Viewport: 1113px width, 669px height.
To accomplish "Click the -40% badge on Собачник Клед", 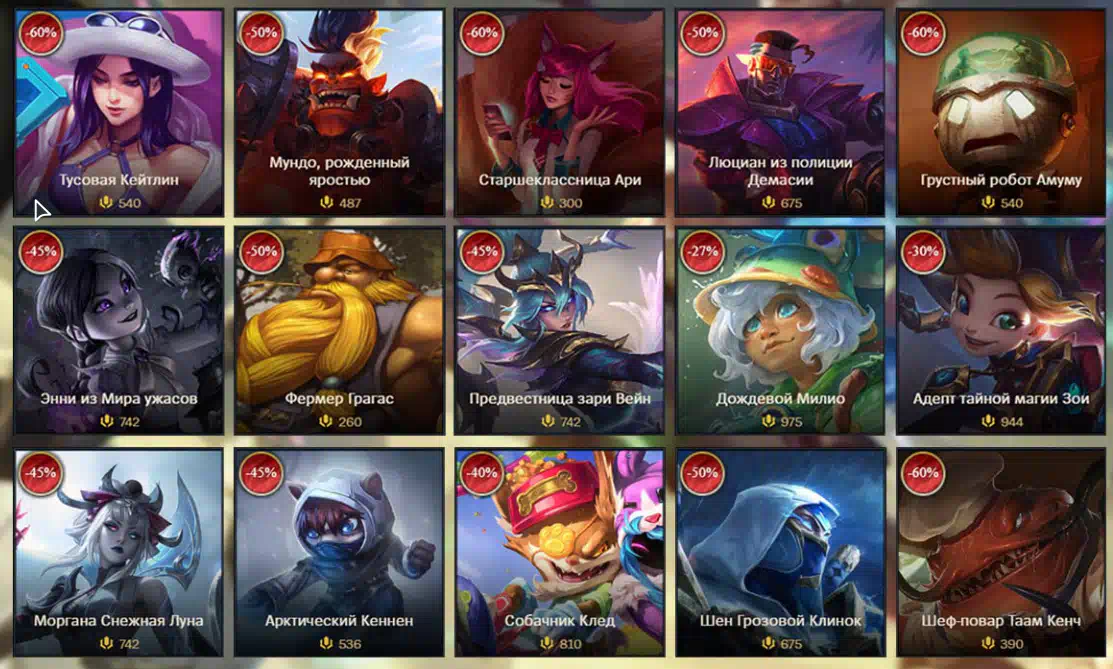I will point(481,473).
